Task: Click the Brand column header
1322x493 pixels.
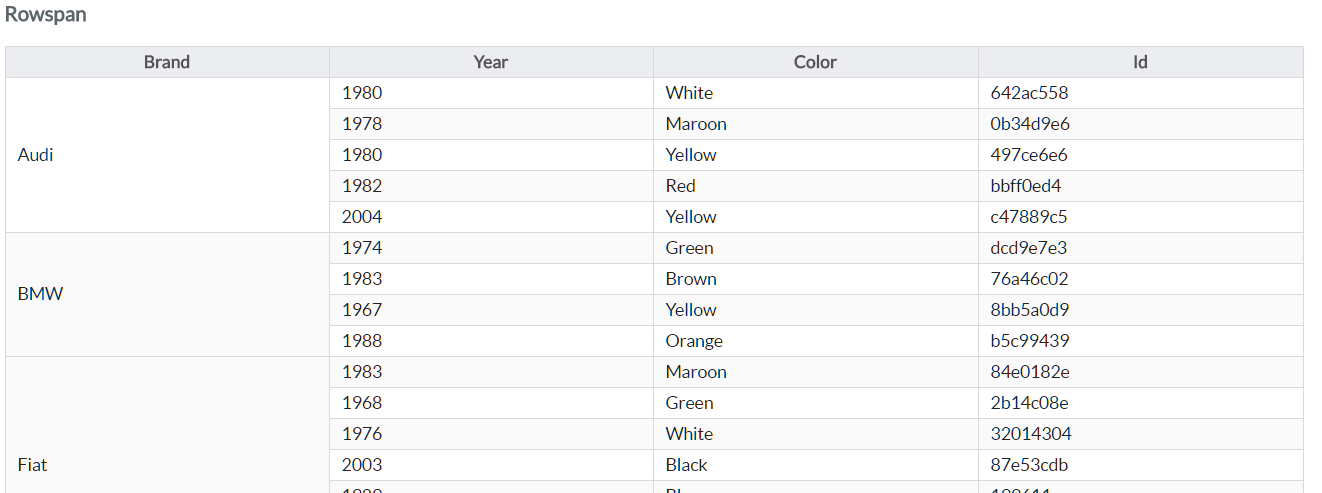Action: point(167,62)
